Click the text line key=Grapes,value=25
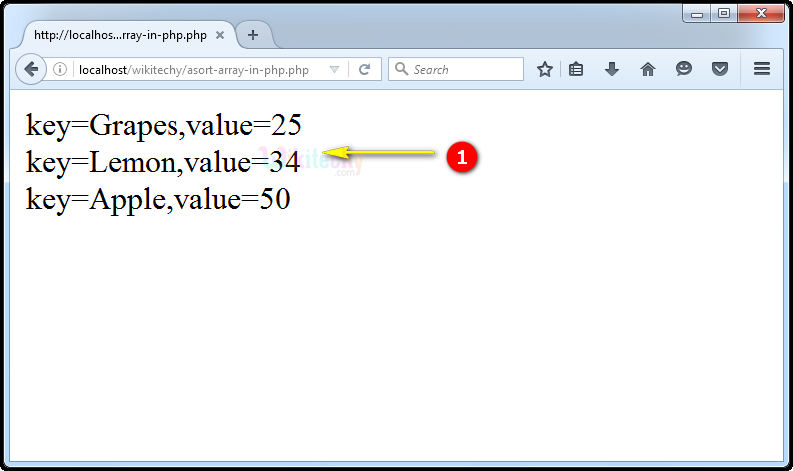 (x=164, y=125)
